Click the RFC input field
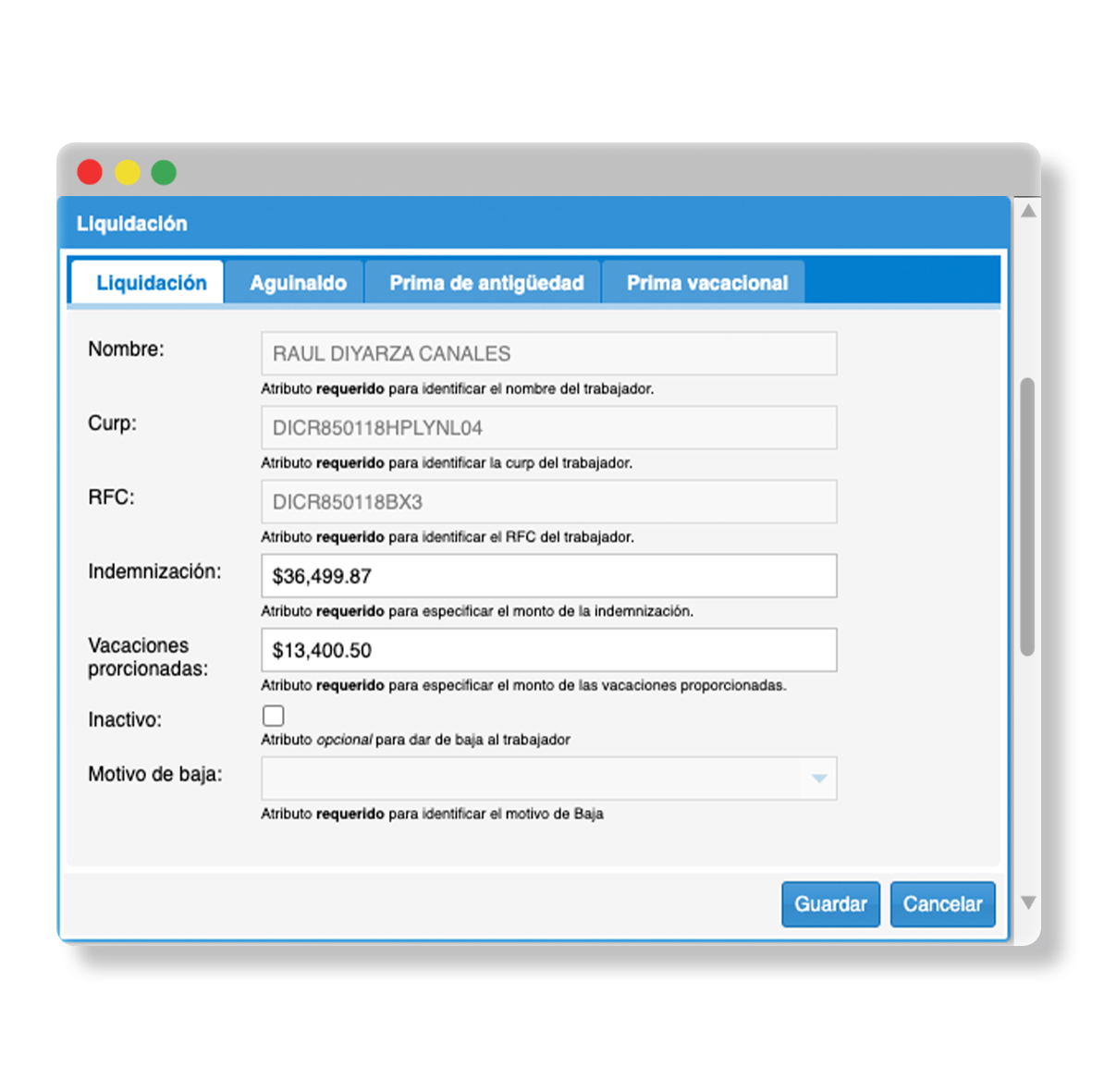The height and width of the screenshot is (1092, 1104). [x=548, y=501]
